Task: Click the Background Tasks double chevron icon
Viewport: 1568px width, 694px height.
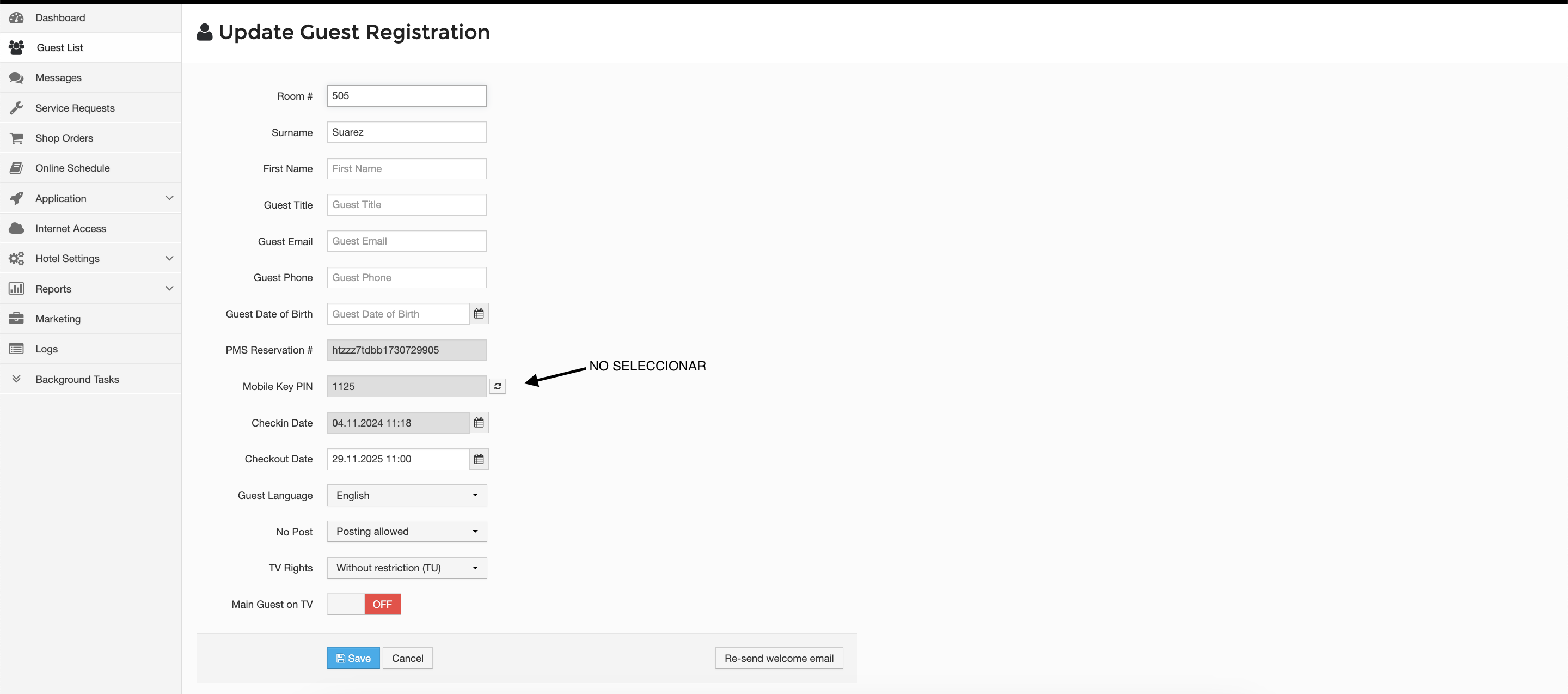Action: pos(16,379)
